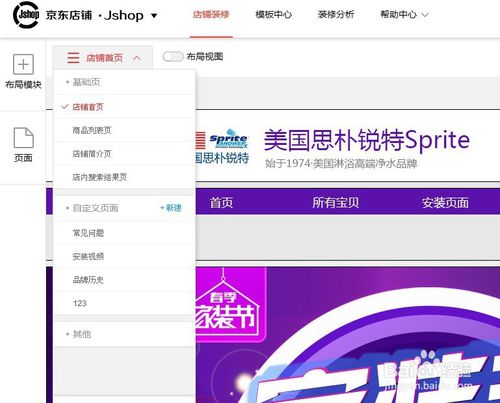Expand the 帮助中心 dropdown

click(x=425, y=15)
